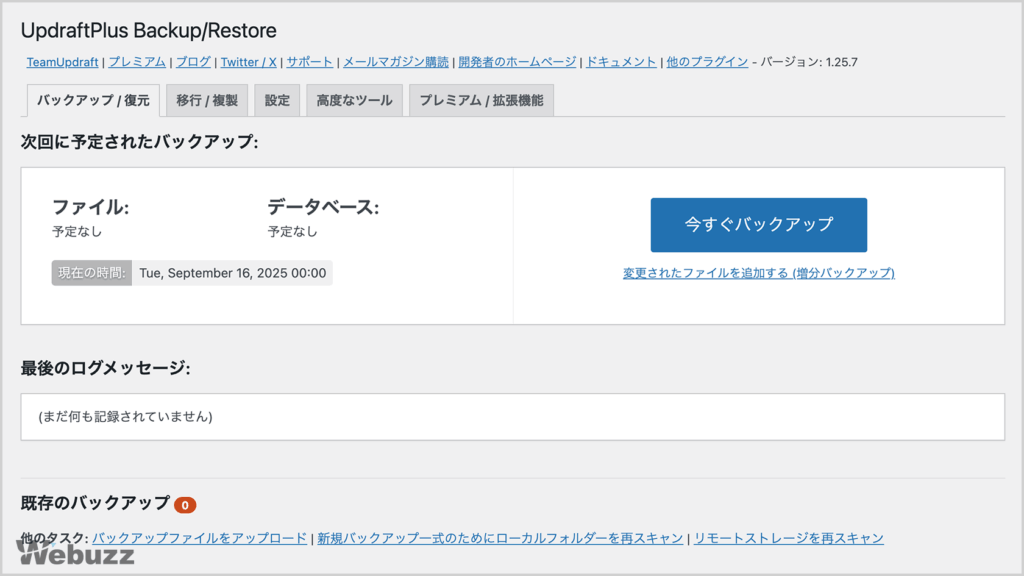Open the ブログ link
Image resolution: width=1024 pixels, height=576 pixels.
click(x=193, y=62)
